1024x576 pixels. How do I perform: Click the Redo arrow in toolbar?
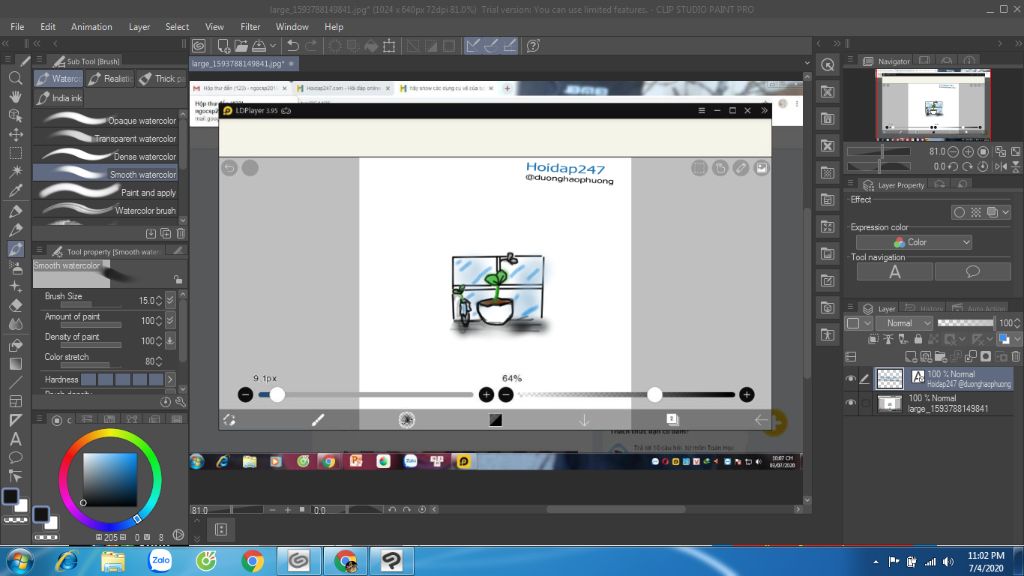pyautogui.click(x=312, y=46)
